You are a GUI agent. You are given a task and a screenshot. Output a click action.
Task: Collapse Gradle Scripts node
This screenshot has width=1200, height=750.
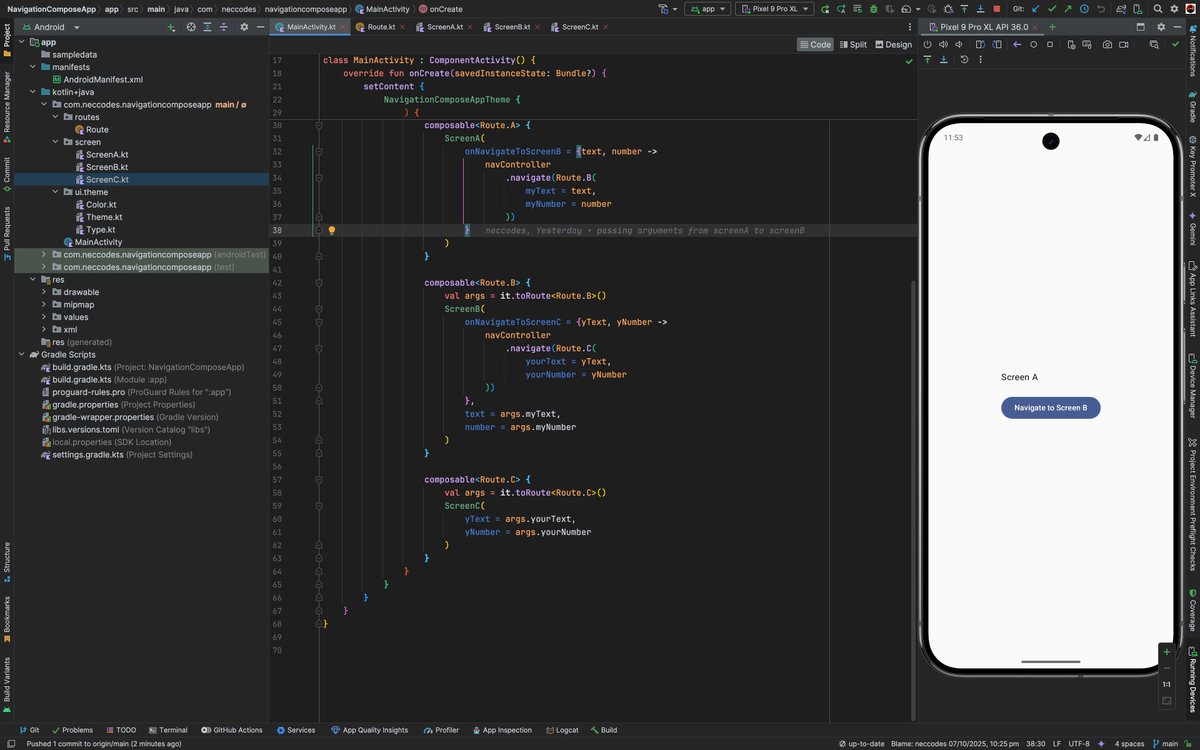click(x=23, y=354)
